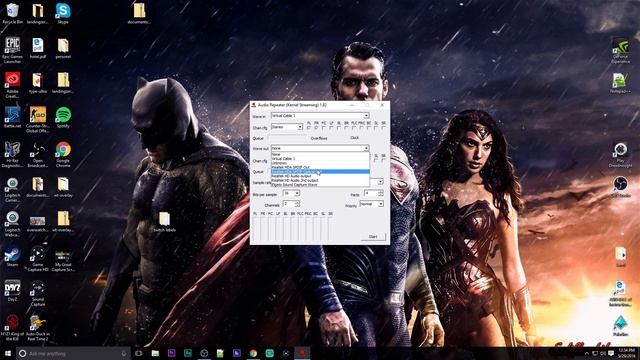
Task: Toggle FC checkbox in Wave in channel row
Action: (x=324, y=128)
